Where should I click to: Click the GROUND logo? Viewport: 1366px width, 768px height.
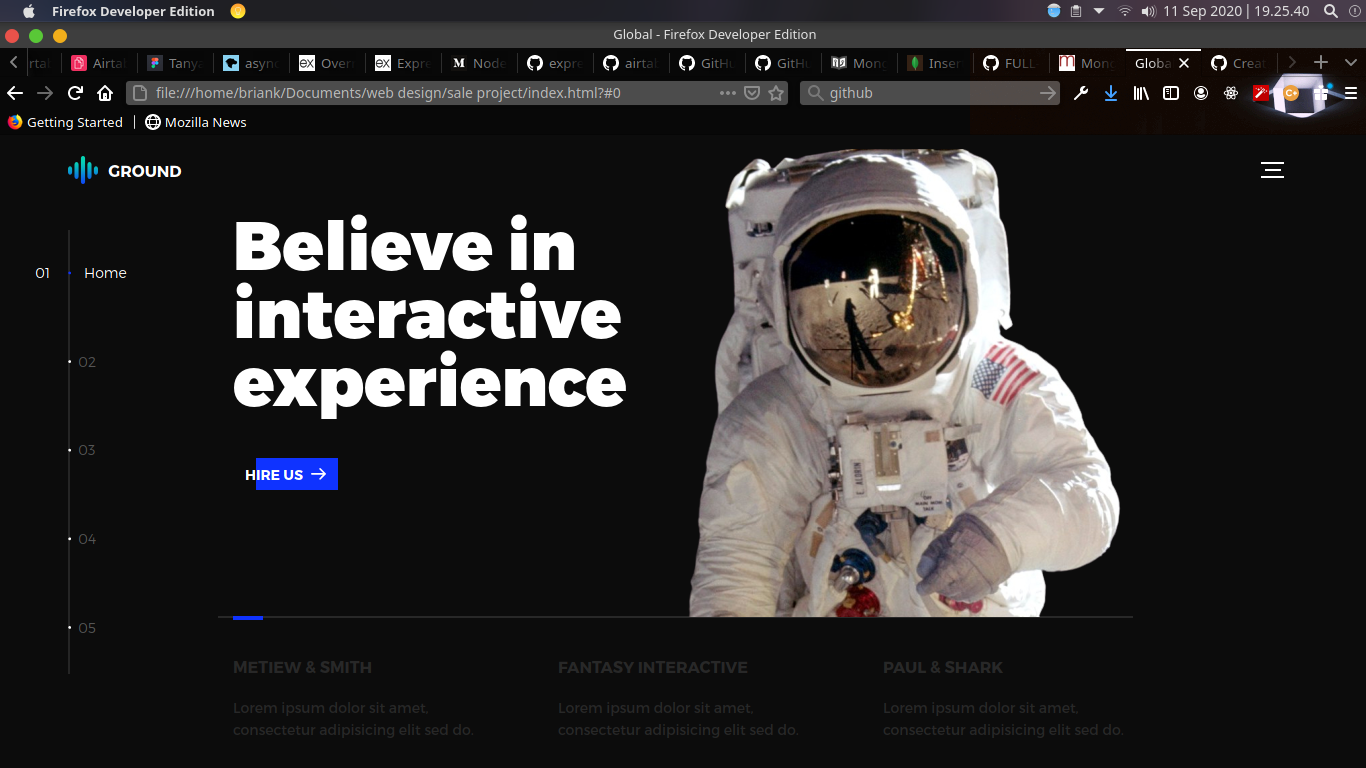pos(125,171)
